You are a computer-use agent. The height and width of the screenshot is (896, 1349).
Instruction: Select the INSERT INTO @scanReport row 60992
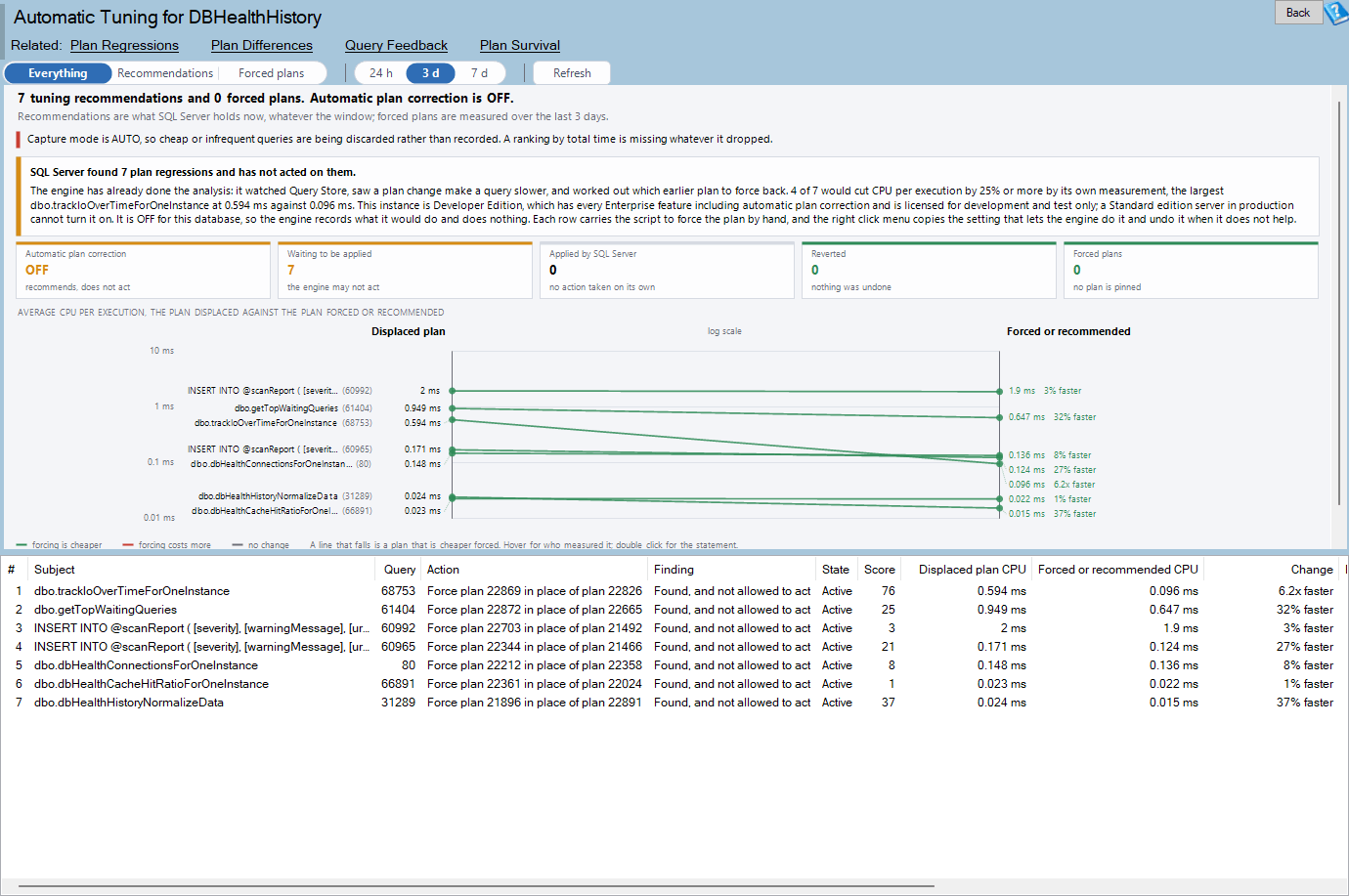pos(674,628)
